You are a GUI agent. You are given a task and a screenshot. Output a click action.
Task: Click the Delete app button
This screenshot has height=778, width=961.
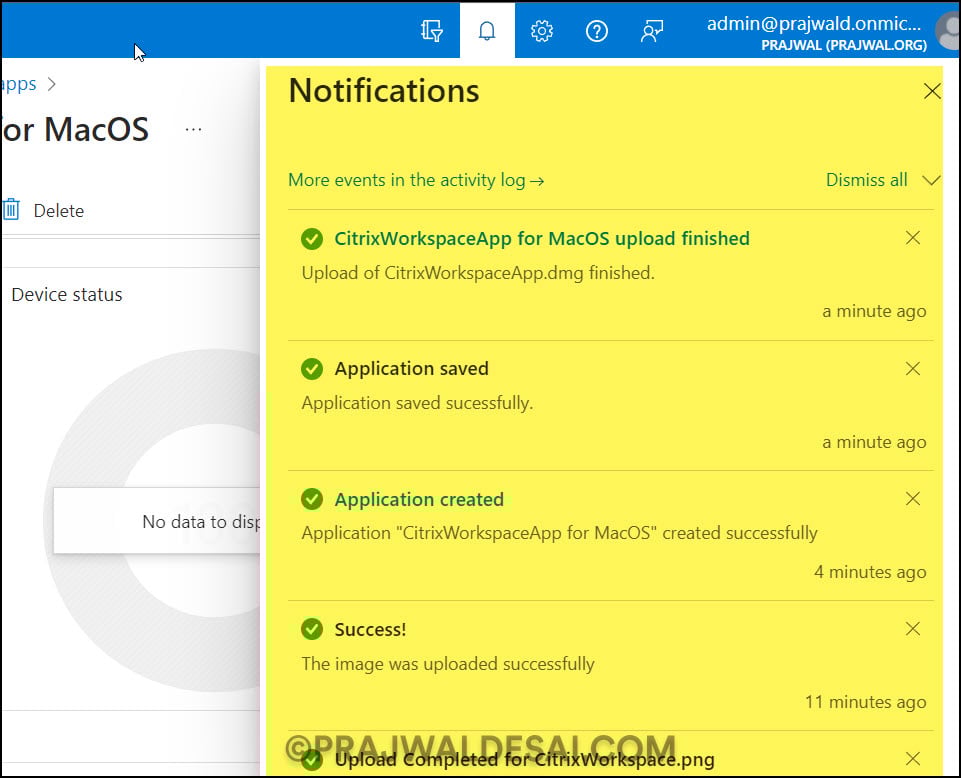click(44, 210)
